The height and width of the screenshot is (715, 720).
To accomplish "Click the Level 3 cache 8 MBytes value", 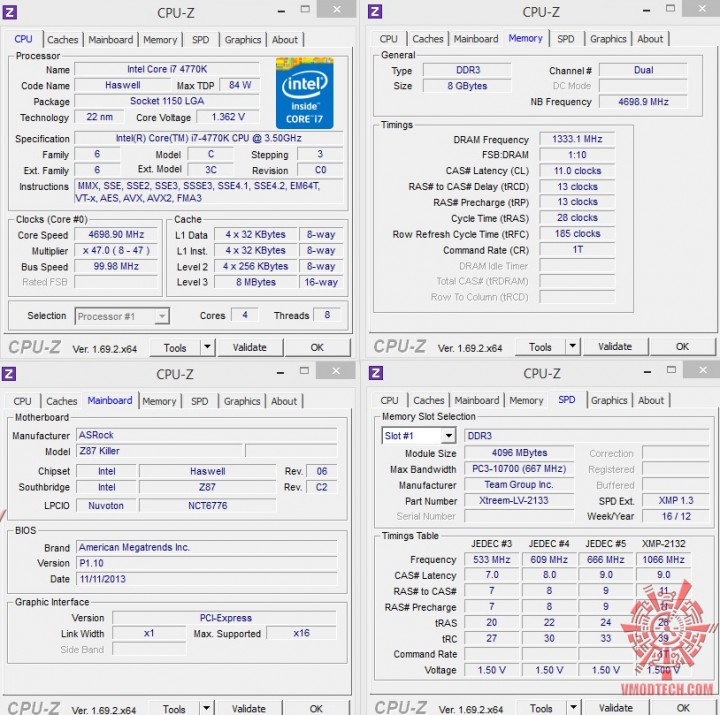I will click(256, 282).
